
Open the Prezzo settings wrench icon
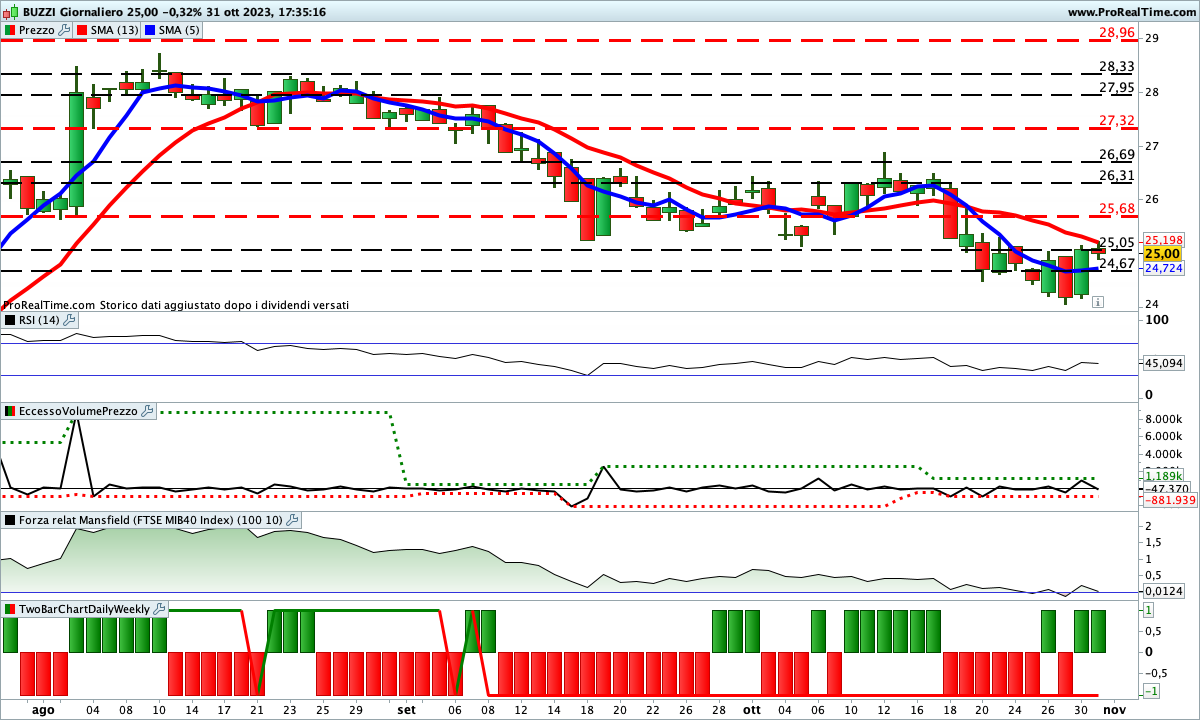click(x=65, y=30)
